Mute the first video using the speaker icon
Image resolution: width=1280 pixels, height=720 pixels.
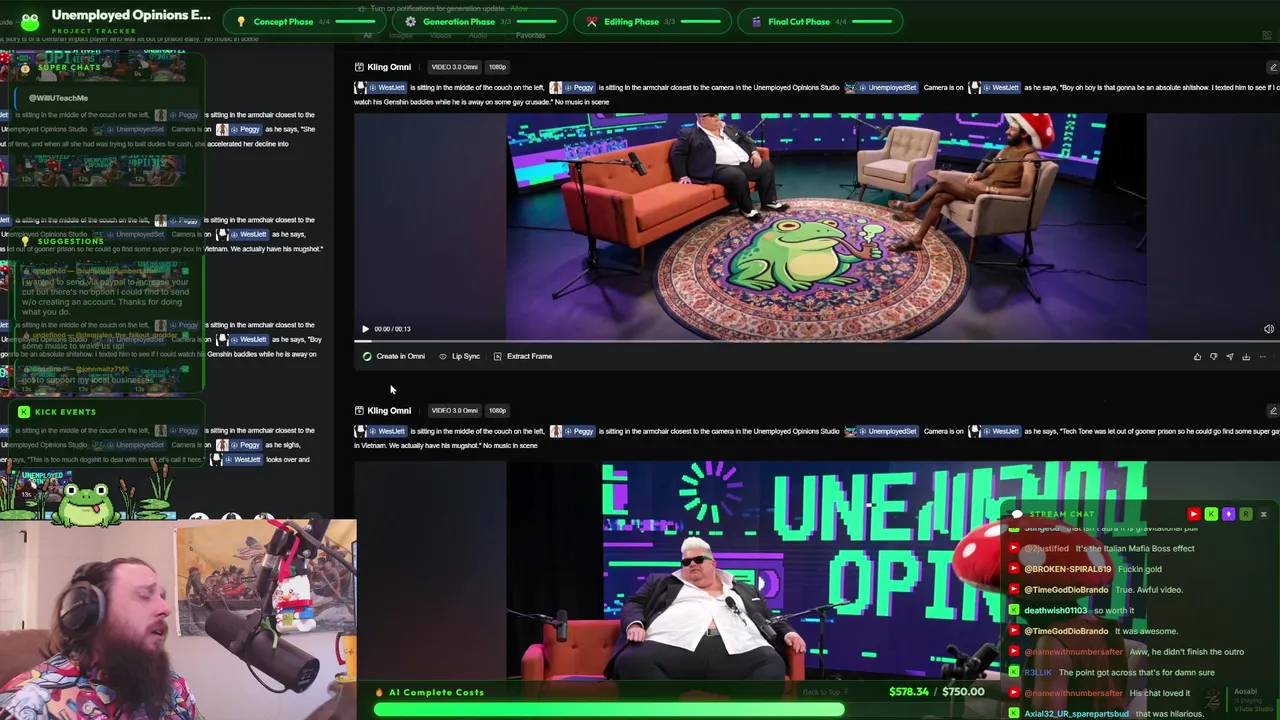point(1269,329)
